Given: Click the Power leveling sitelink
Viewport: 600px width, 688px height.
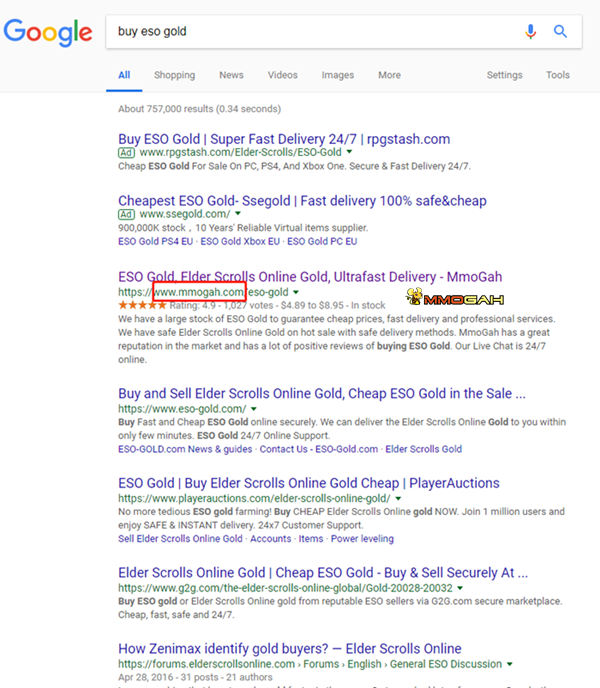Looking at the screenshot, I should 362,539.
